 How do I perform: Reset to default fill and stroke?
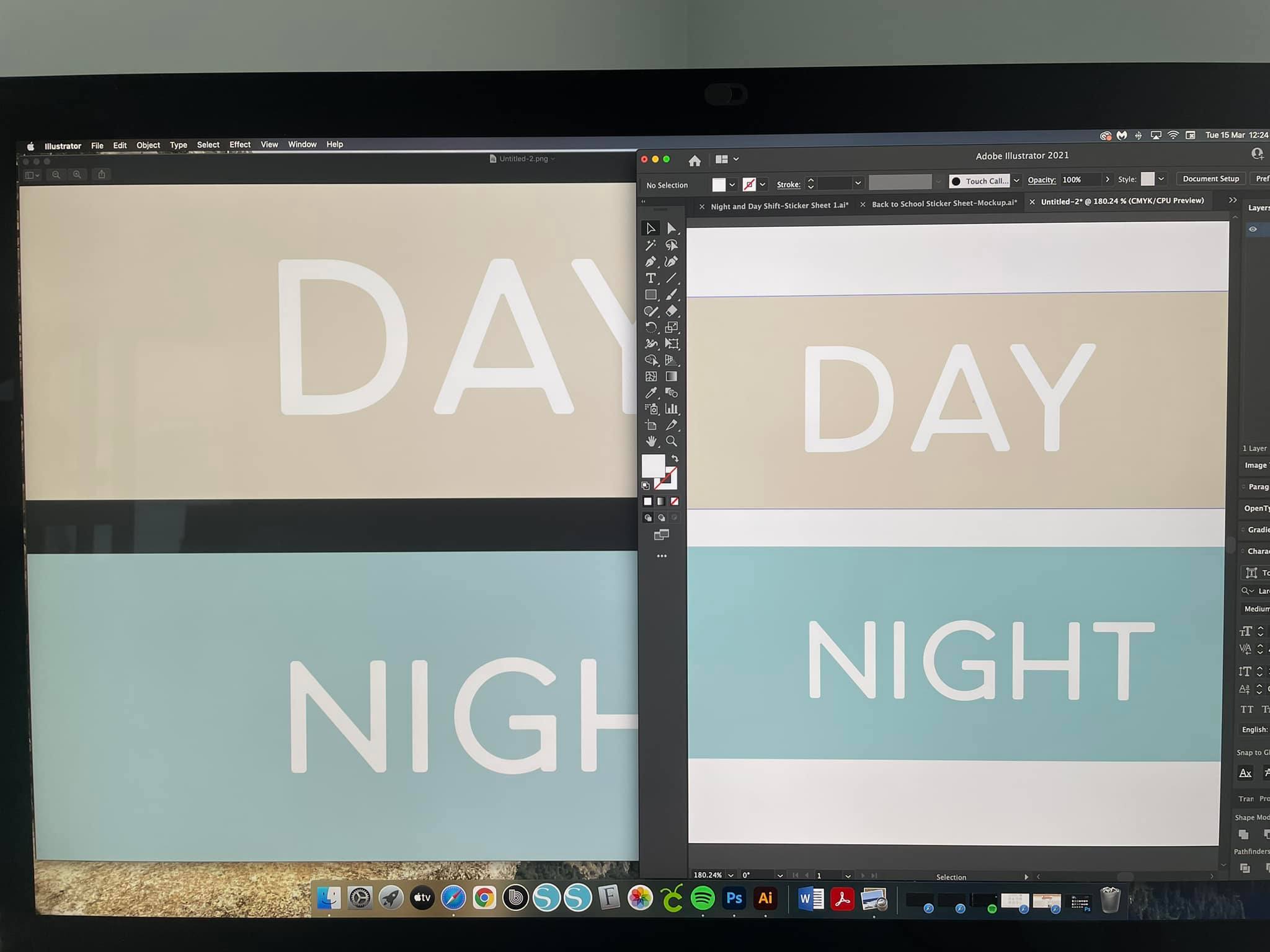(x=646, y=486)
